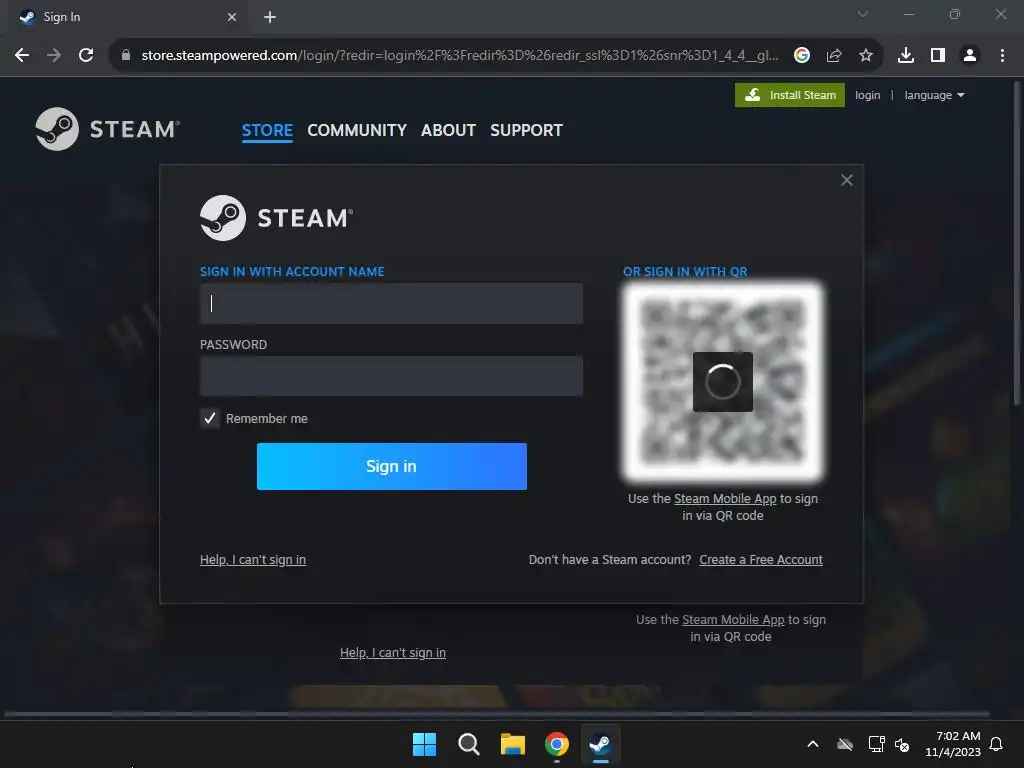Viewport: 1024px width, 768px height.
Task: Open the STORE menu
Action: 267,130
